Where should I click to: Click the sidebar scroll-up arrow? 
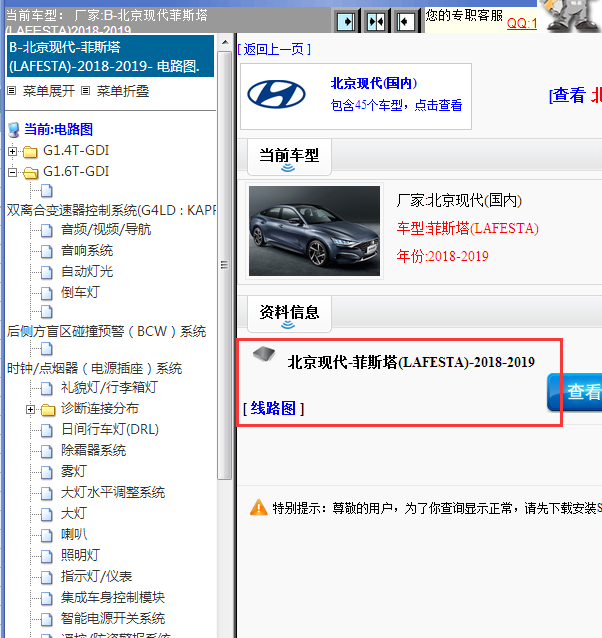click(x=225, y=42)
